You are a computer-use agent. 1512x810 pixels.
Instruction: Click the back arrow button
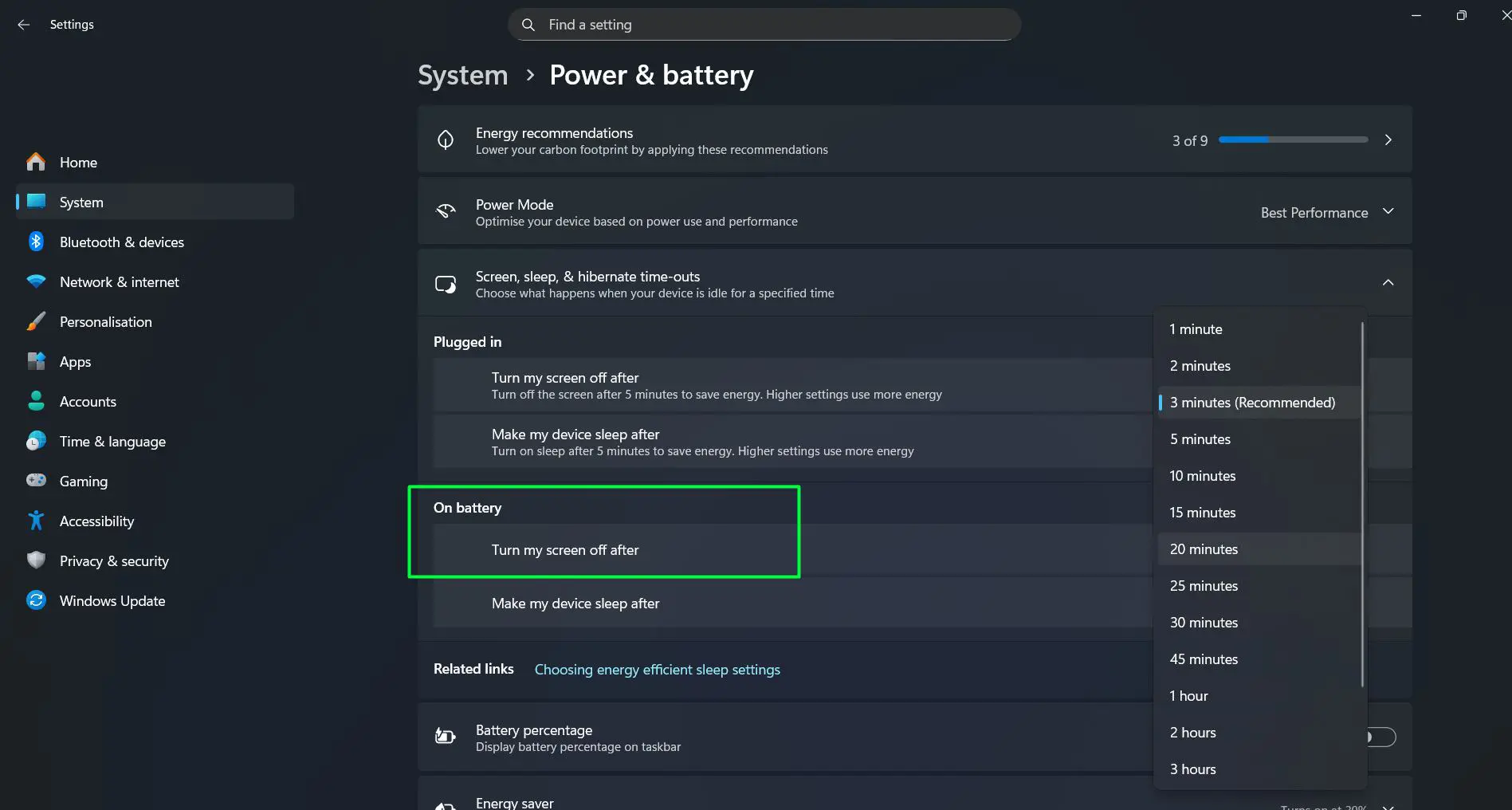click(23, 24)
